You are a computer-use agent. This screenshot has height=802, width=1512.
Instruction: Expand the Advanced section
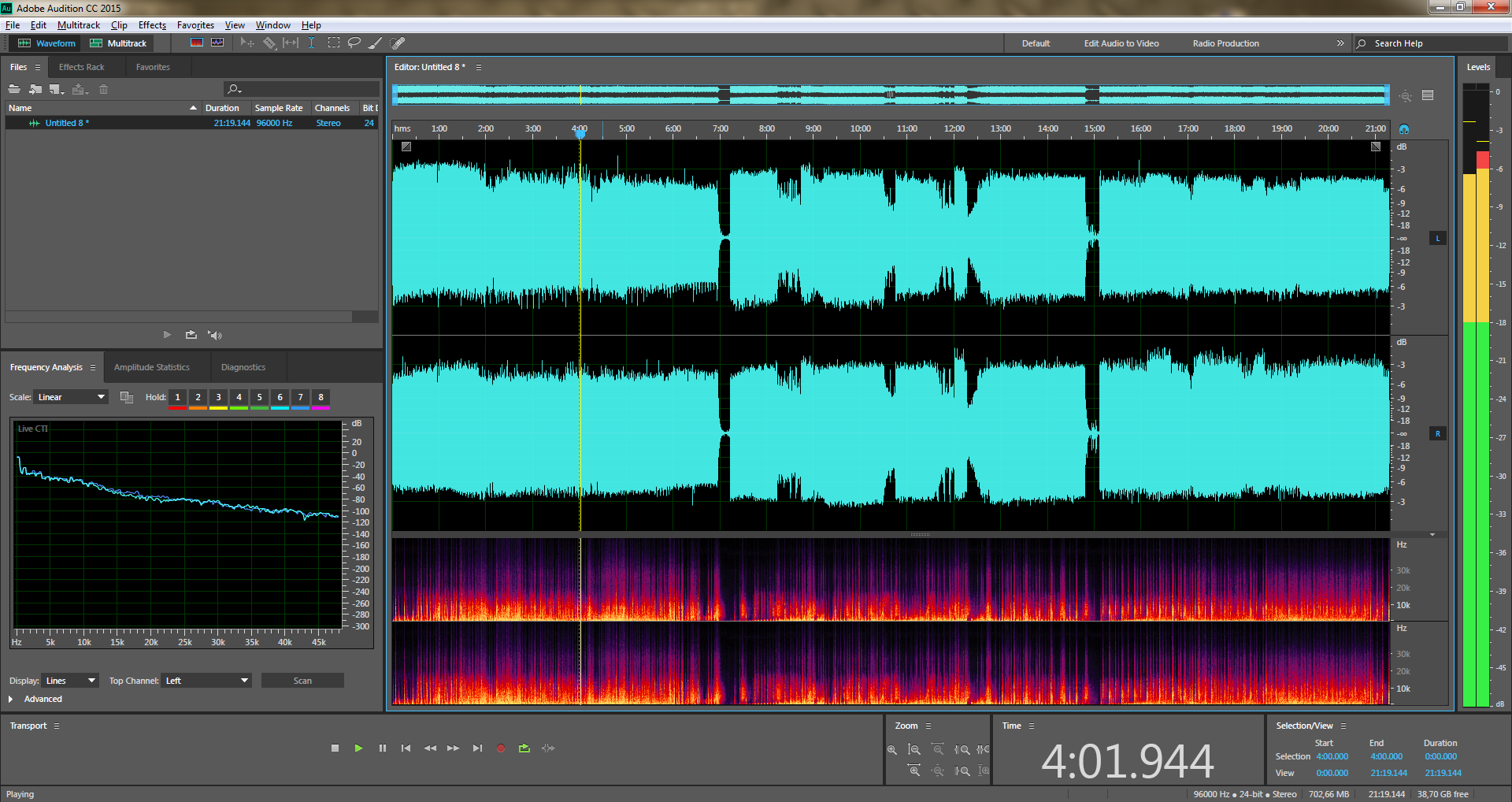pyautogui.click(x=11, y=699)
